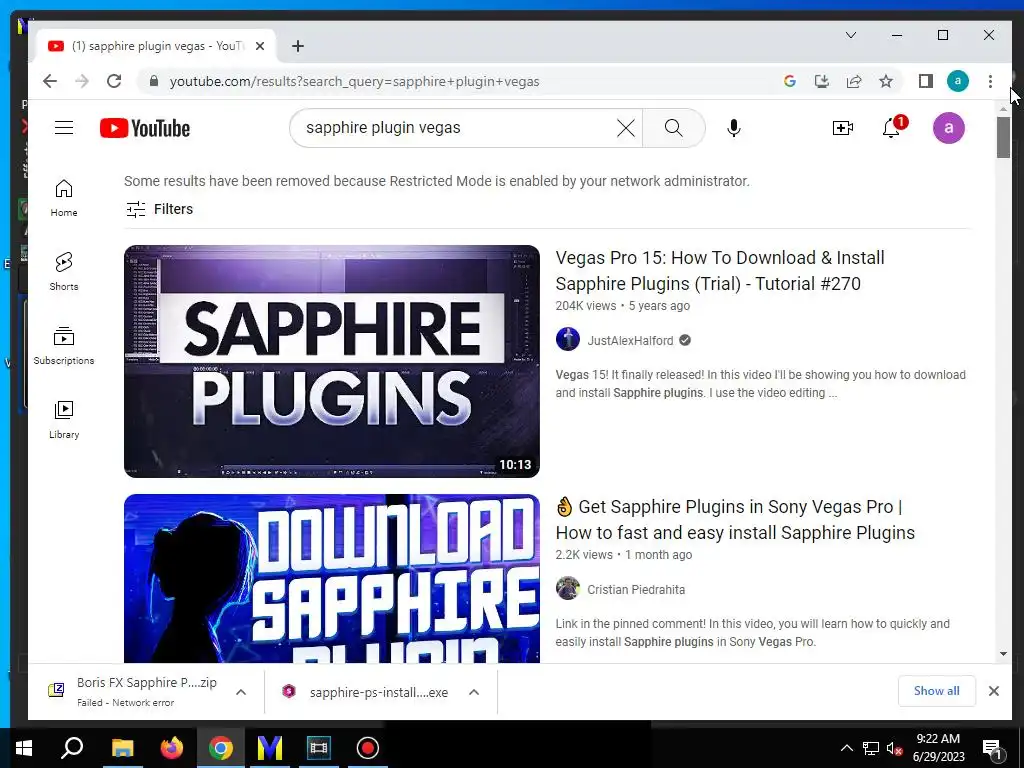Clear the search box with the X

pyautogui.click(x=626, y=128)
